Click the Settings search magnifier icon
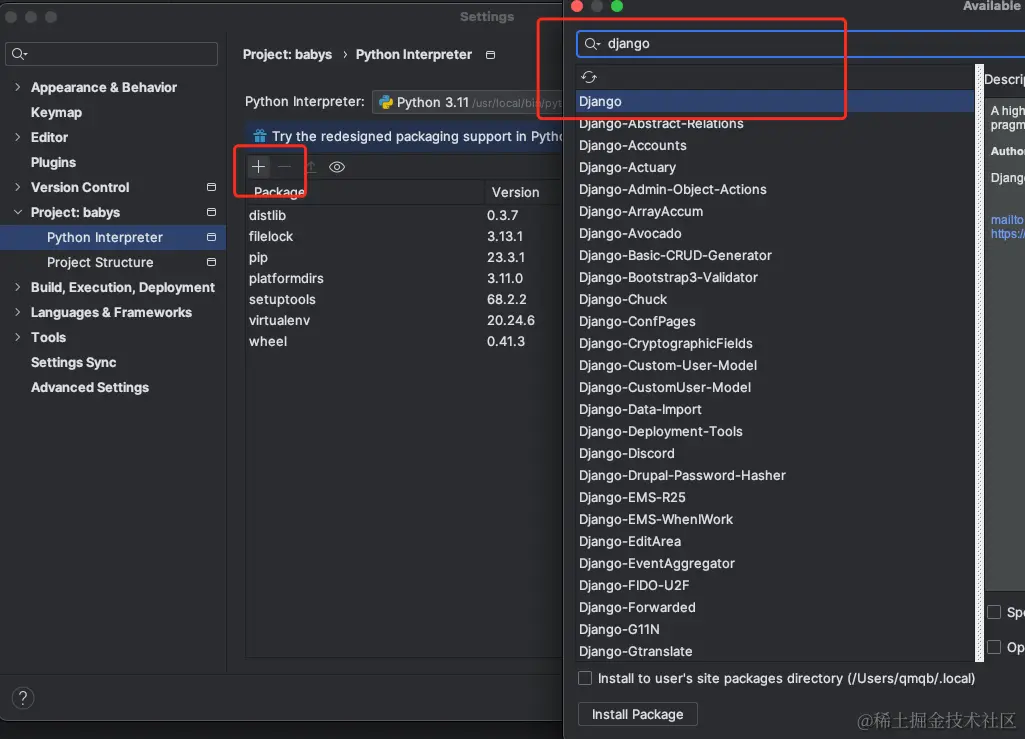 (19, 54)
